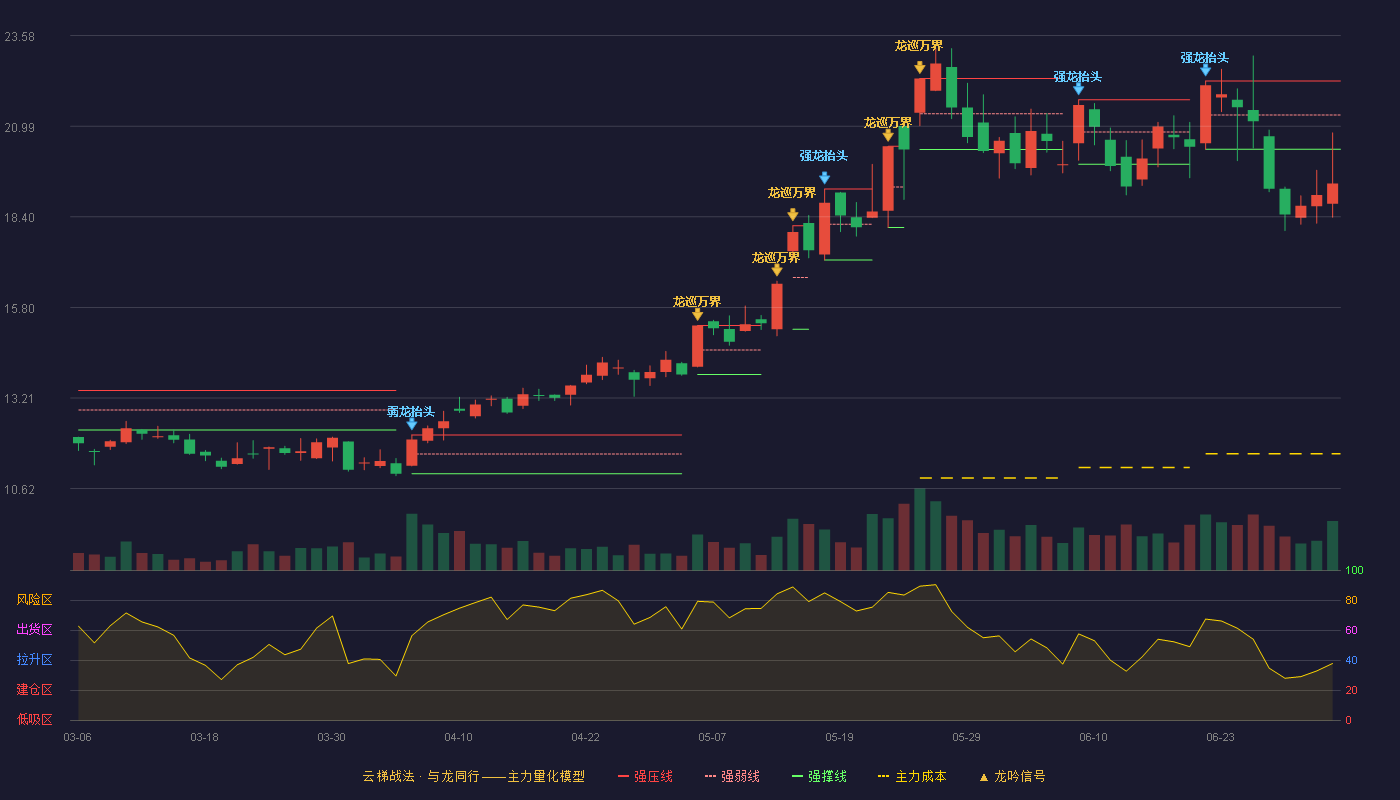Toggle the 强压线 legend item
Viewport: 1400px width, 800px height.
coord(645,776)
